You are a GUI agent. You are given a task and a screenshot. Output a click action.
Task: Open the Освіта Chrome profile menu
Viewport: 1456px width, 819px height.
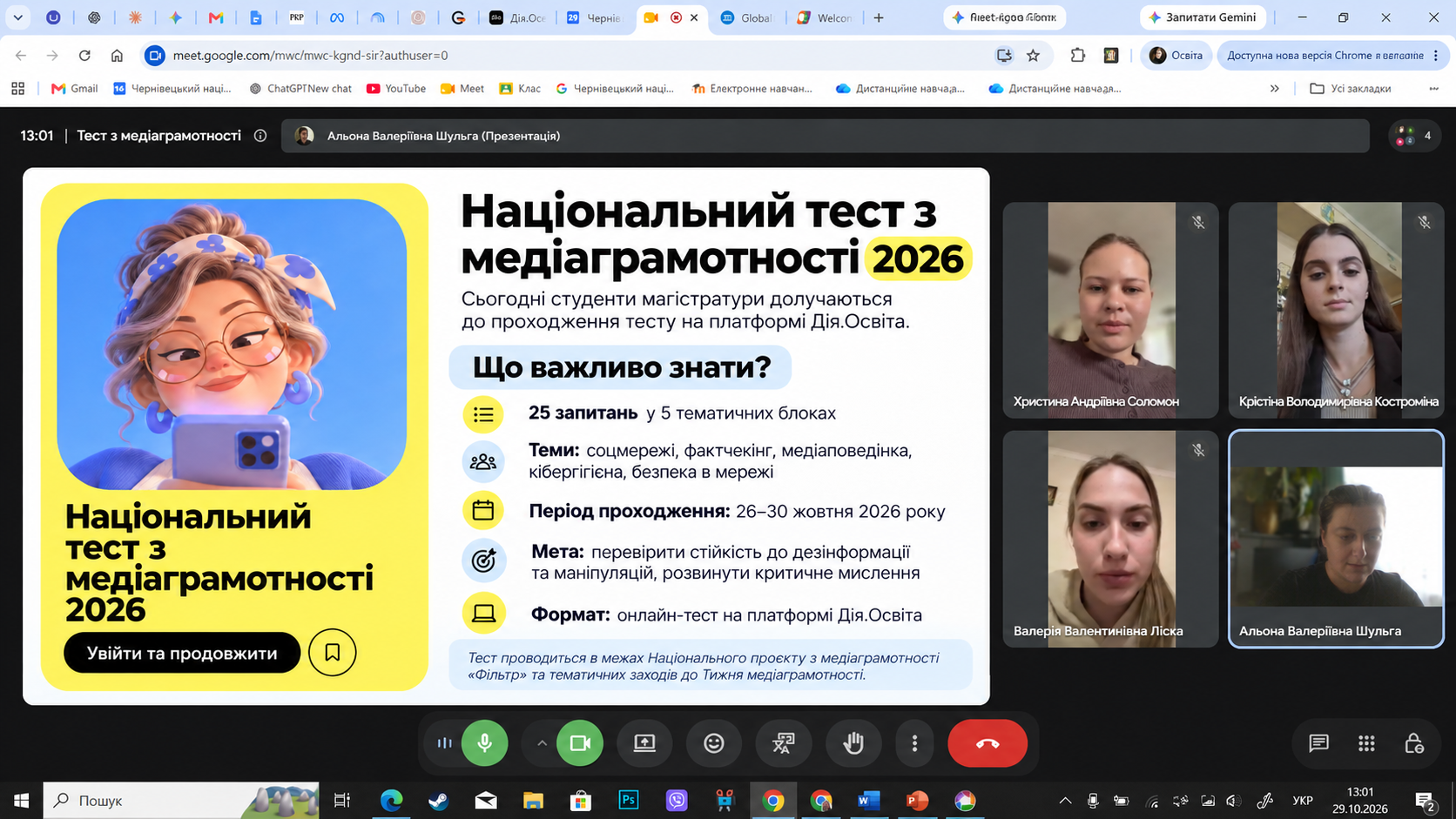1176,56
